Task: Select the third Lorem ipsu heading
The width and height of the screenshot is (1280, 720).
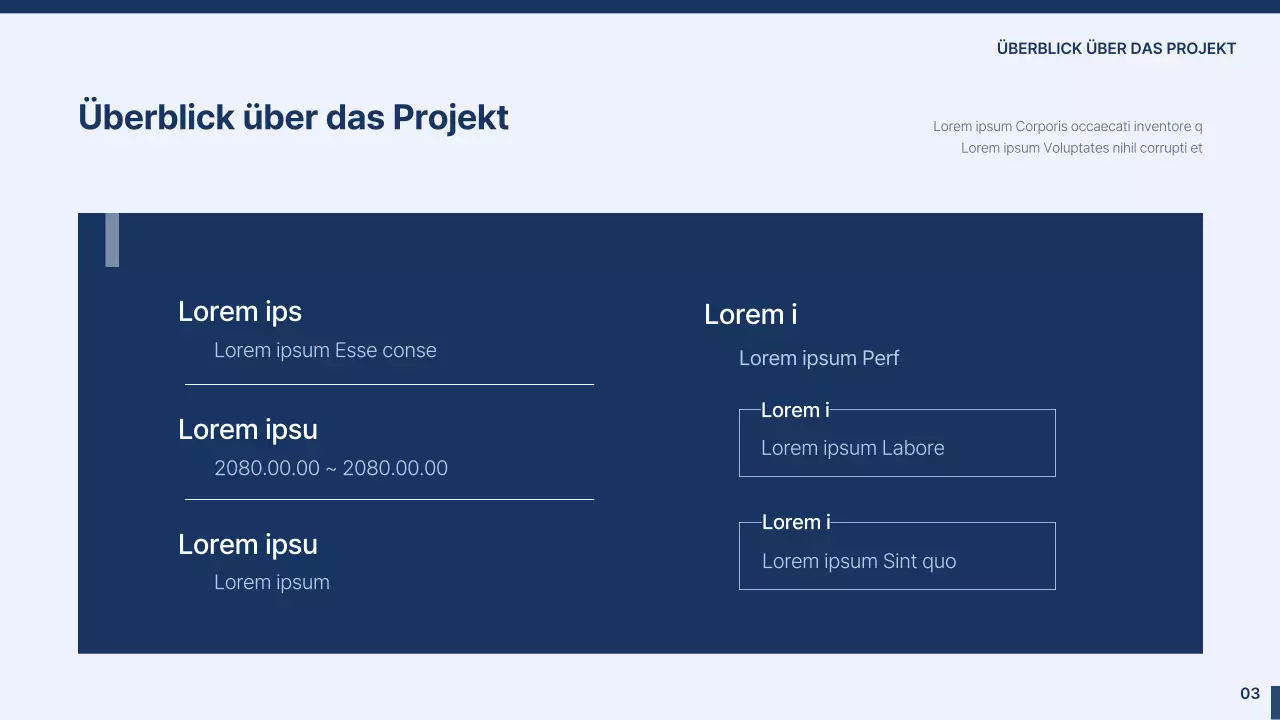Action: coord(247,544)
